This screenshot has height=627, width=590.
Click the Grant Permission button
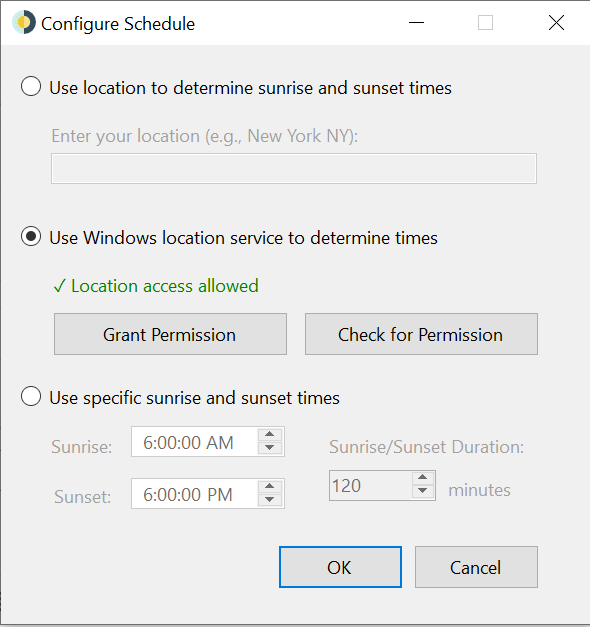click(x=170, y=334)
